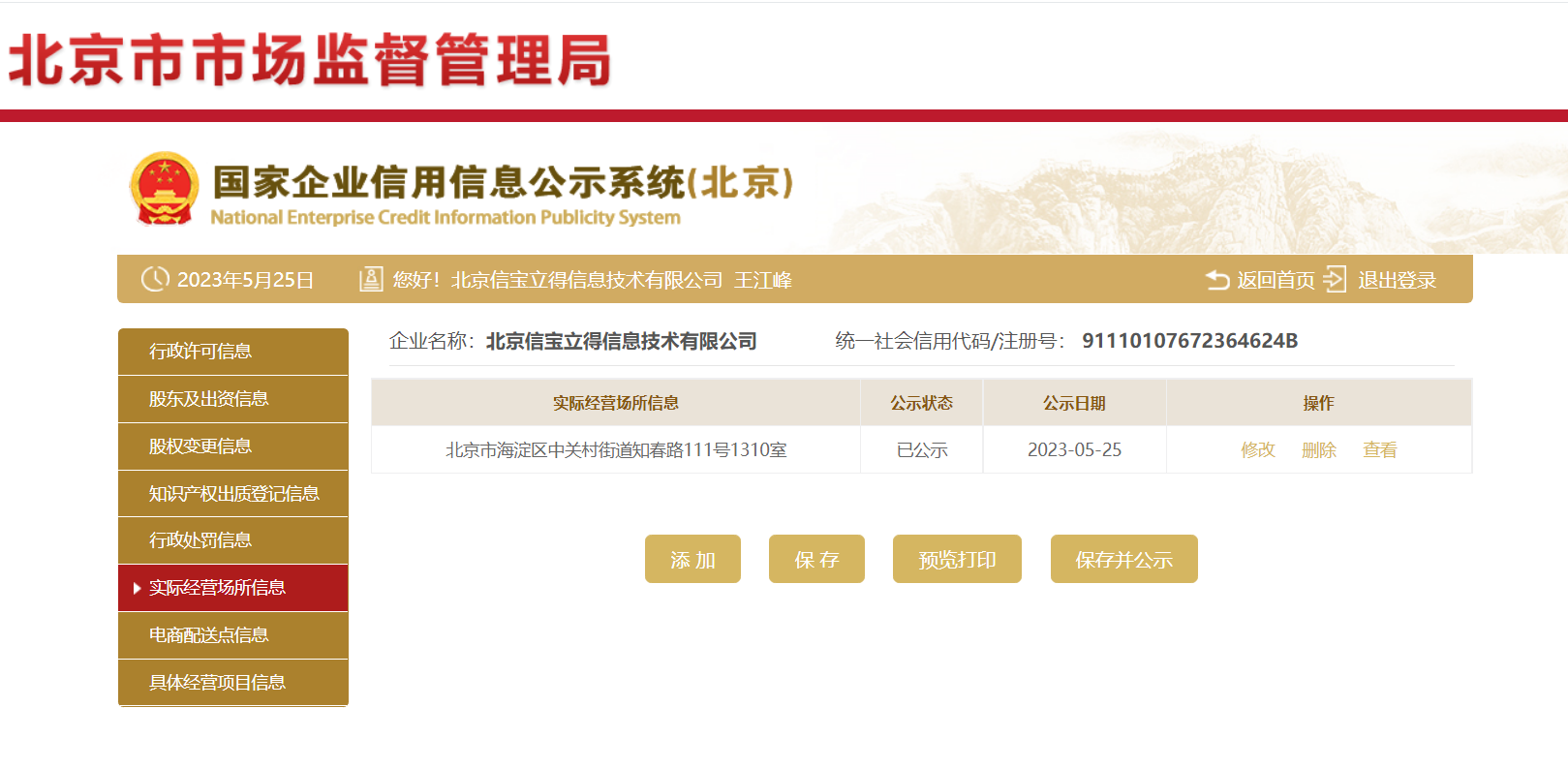The image size is (1568, 769).
Task: Click the clock icon beside the date
Action: pos(154,279)
